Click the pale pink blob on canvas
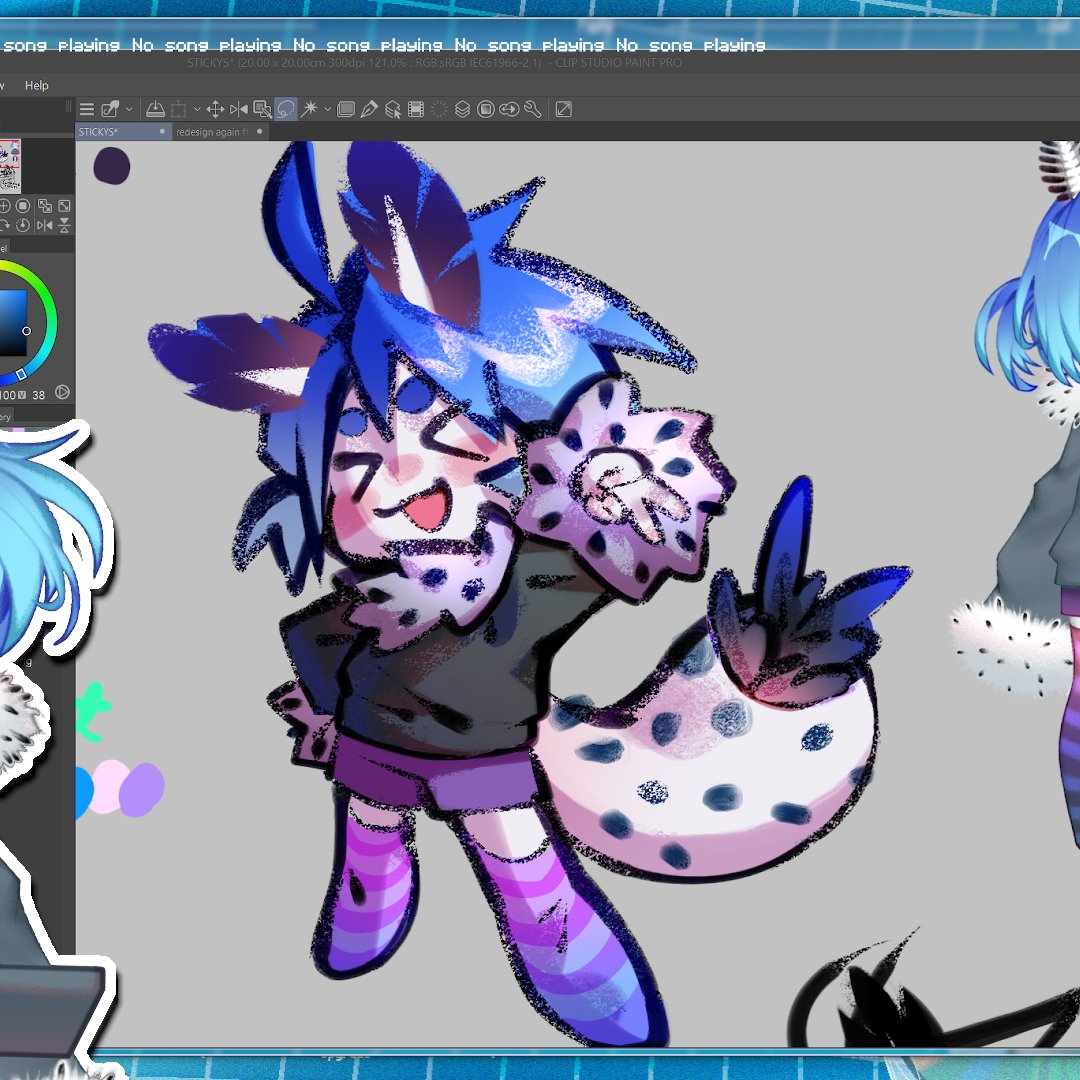This screenshot has width=1080, height=1080. click(109, 787)
